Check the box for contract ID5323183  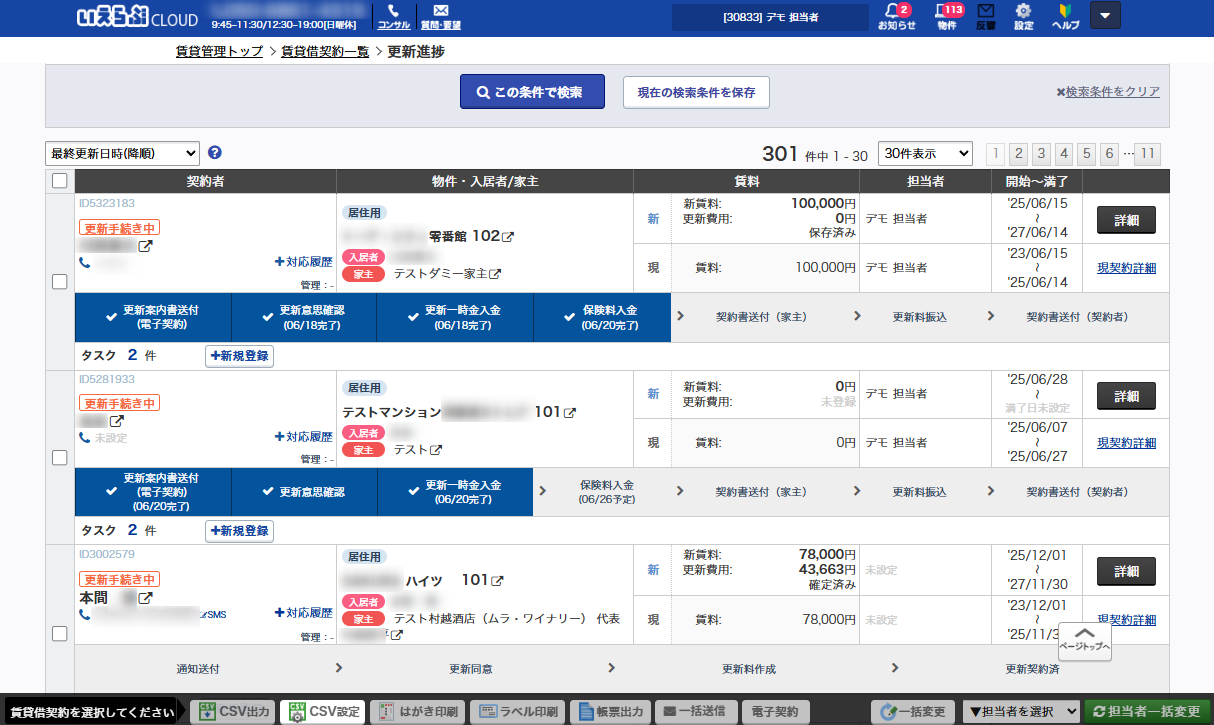point(59,282)
